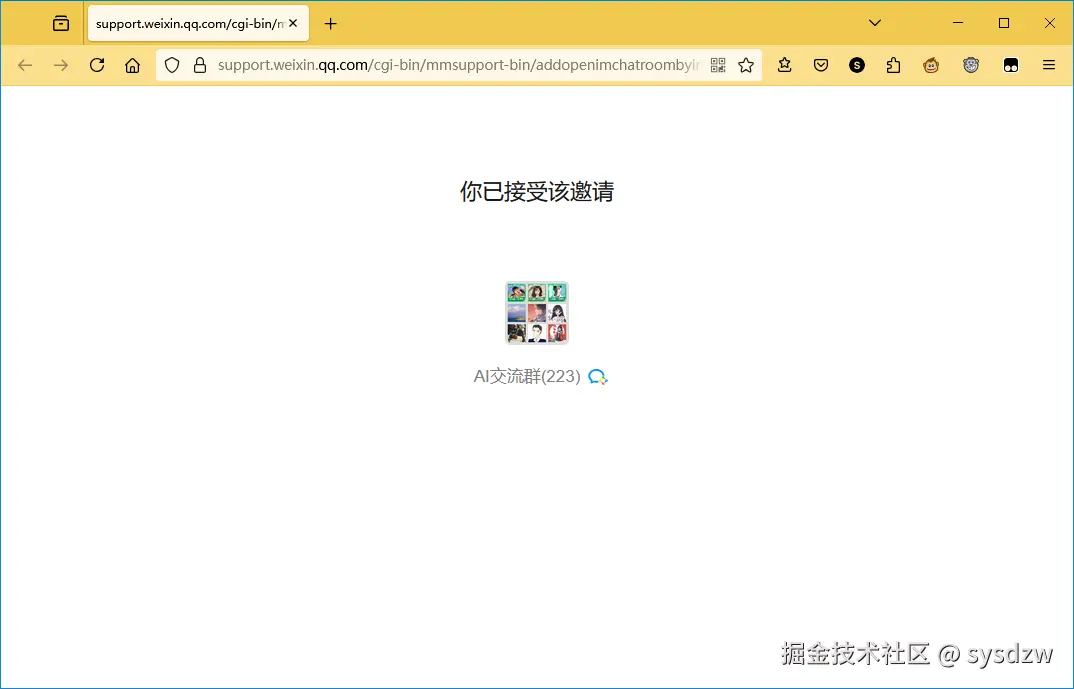This screenshot has width=1074, height=689.
Task: Click the dark 'S' extension icon
Action: [x=857, y=65]
